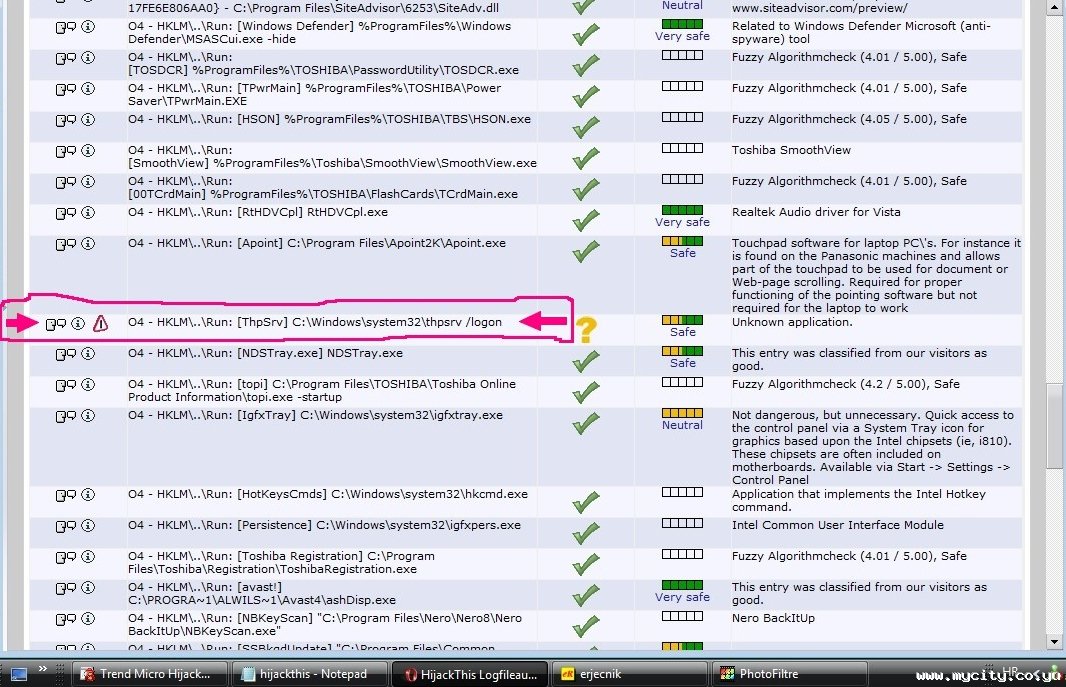The width and height of the screenshot is (1066, 687).
Task: Open the comment icon for the HotKeysCmds entry
Action: click(x=65, y=496)
